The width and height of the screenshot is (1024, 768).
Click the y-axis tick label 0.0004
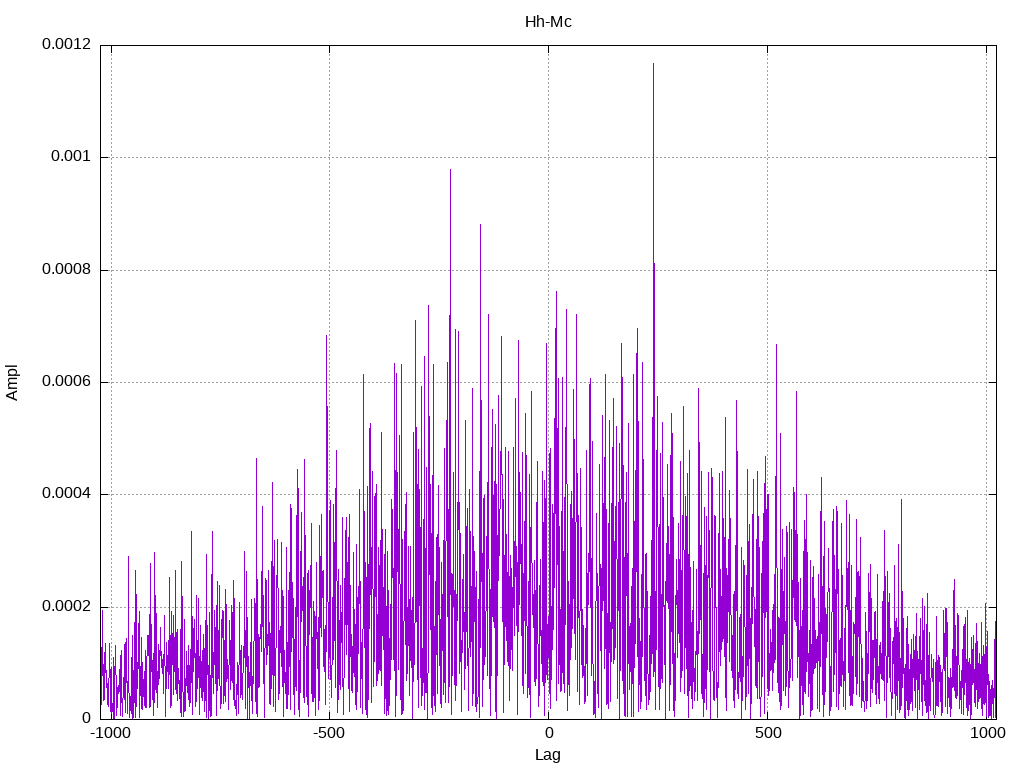point(67,494)
